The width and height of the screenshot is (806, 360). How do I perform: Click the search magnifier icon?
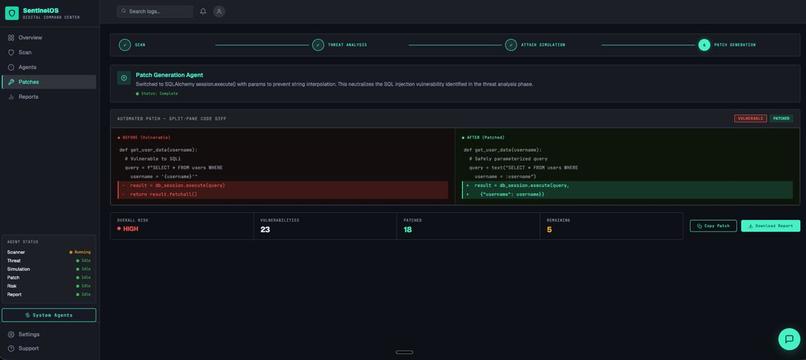click(x=124, y=11)
